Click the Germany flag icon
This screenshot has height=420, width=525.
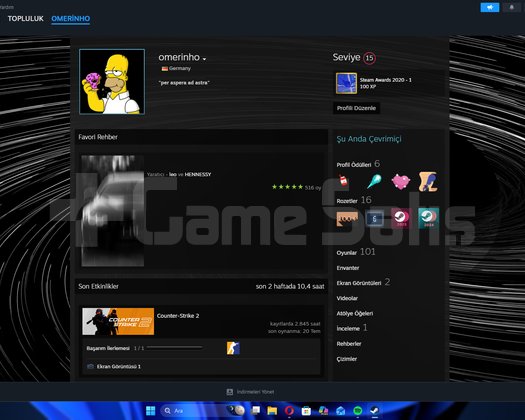(x=165, y=69)
